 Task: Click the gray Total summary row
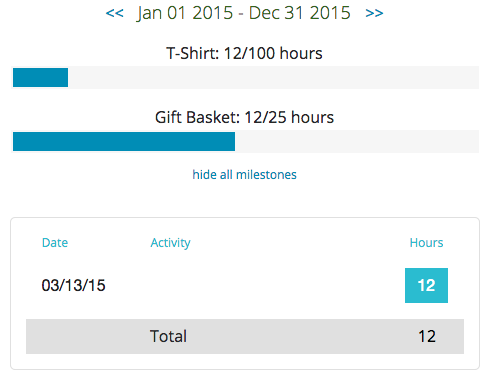(245, 336)
